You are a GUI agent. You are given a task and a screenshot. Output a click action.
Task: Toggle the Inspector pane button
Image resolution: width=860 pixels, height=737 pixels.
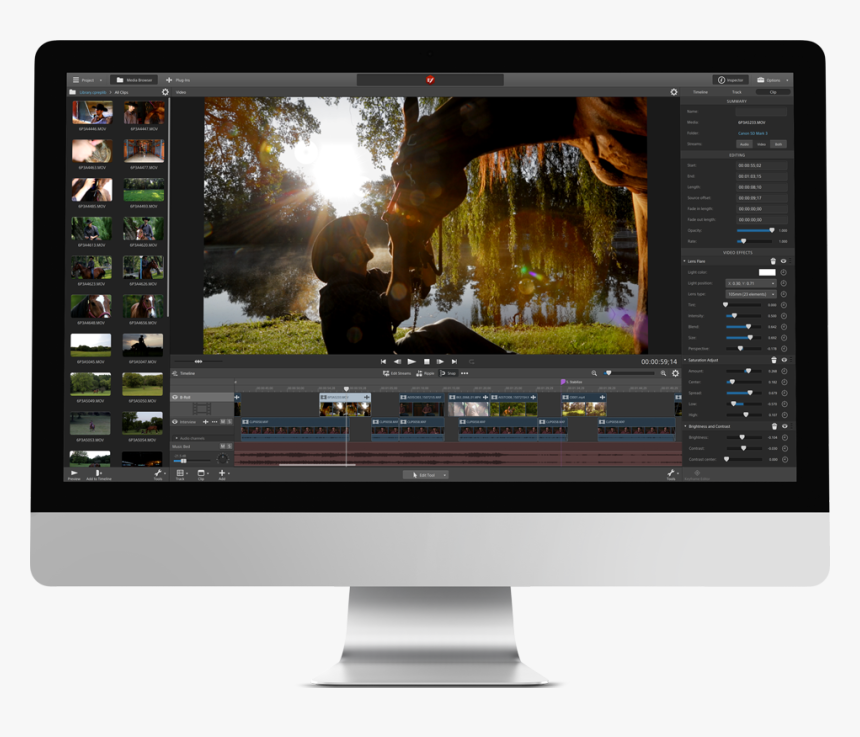[x=730, y=80]
